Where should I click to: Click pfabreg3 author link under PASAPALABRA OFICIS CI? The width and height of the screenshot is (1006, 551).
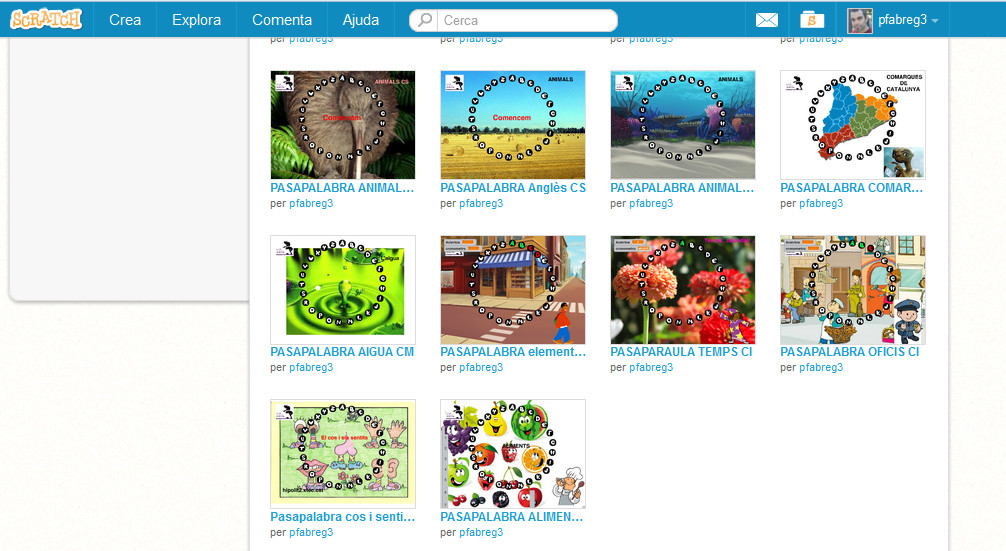point(821,368)
